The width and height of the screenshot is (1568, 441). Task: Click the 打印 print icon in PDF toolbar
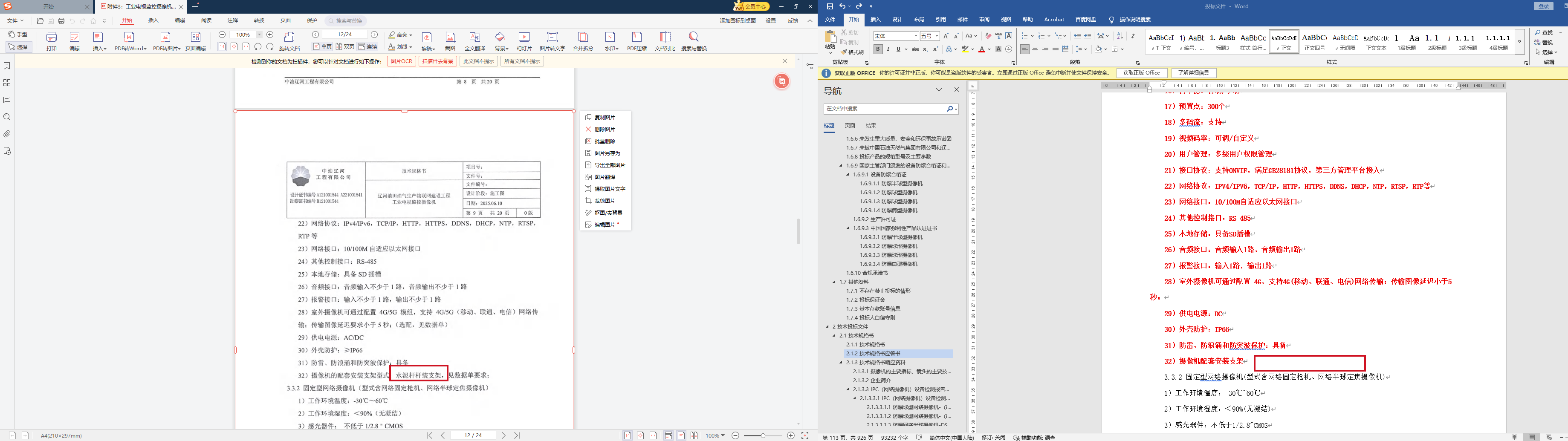click(52, 41)
